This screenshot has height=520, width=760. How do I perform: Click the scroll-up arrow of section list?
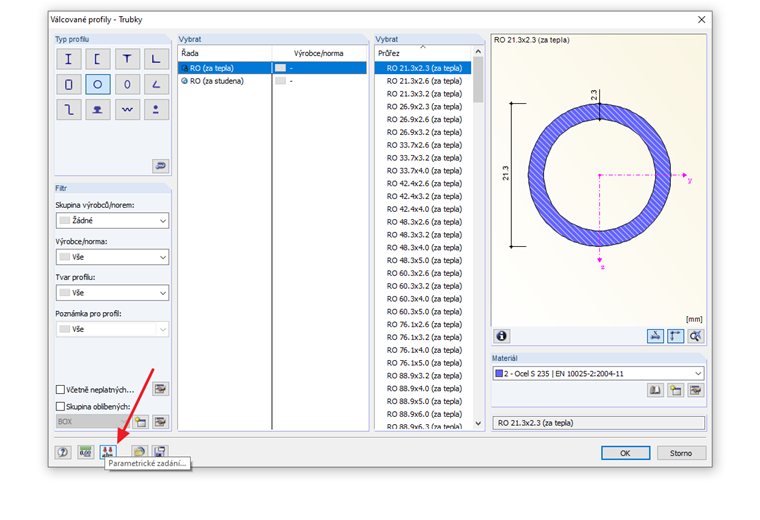point(478,51)
